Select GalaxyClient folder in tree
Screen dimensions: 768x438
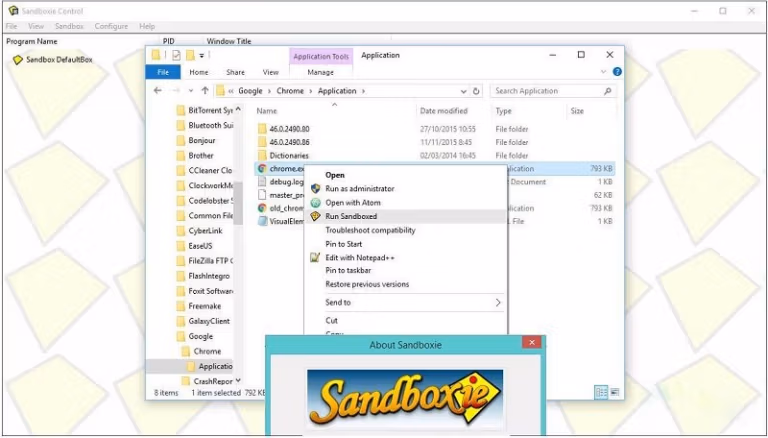(x=209, y=321)
